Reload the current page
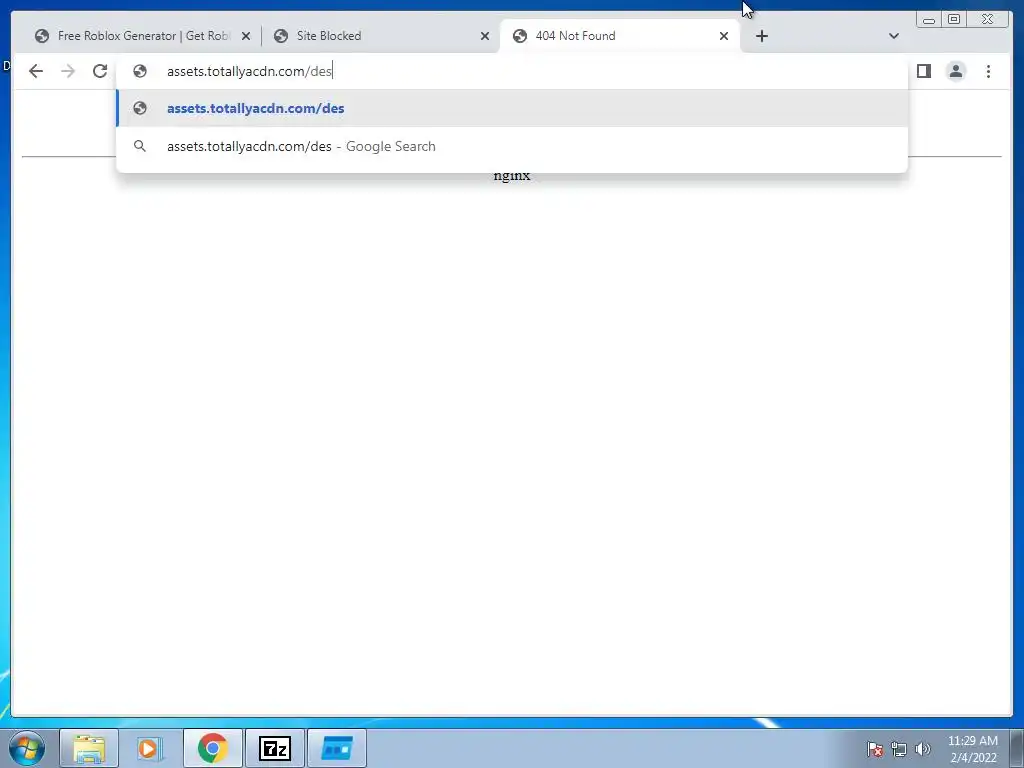Viewport: 1024px width, 768px height. (100, 71)
